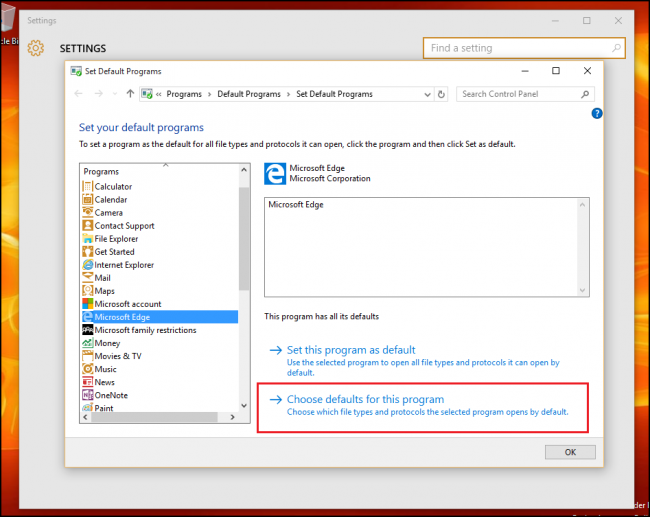Click the Maps icon in list
Image resolution: width=650 pixels, height=517 pixels.
pyautogui.click(x=87, y=291)
